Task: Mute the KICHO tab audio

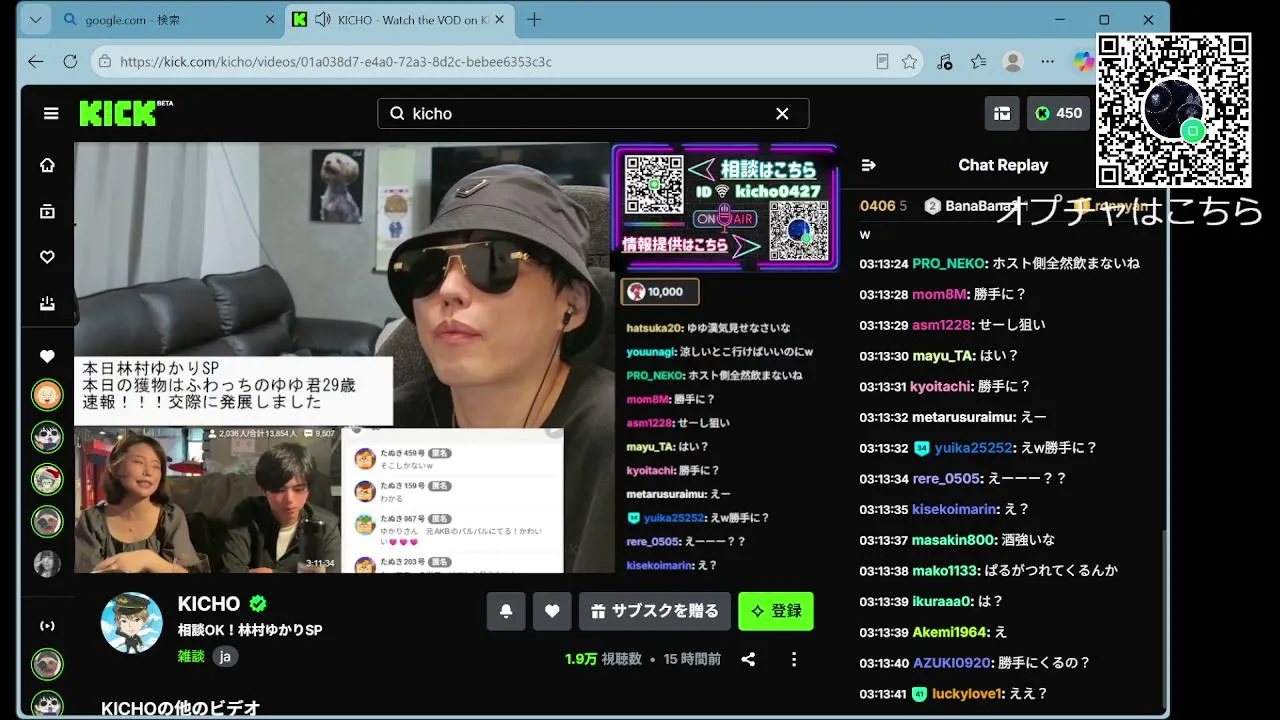Action: pyautogui.click(x=323, y=20)
